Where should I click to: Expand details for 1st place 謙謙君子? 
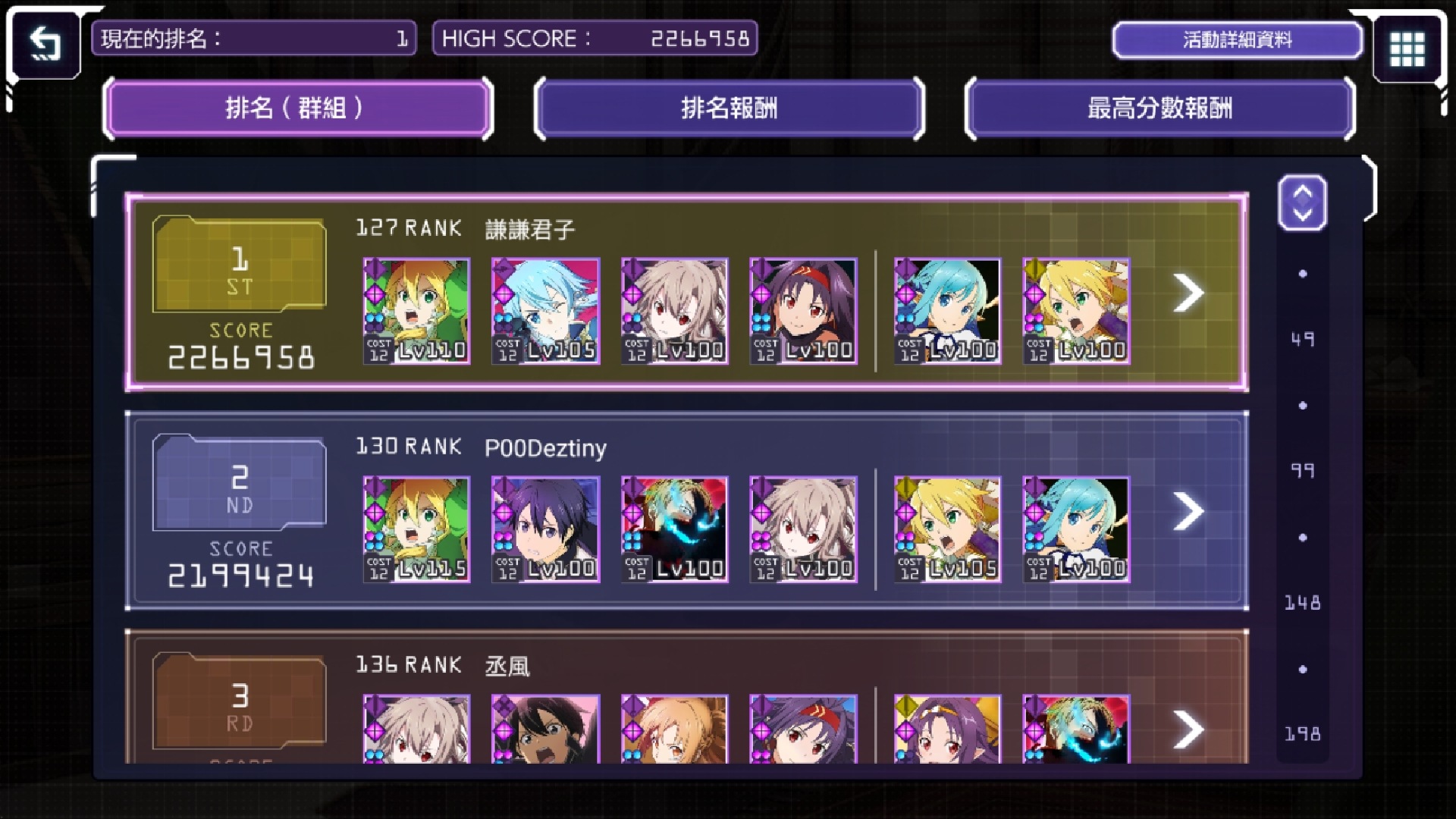tap(1188, 293)
